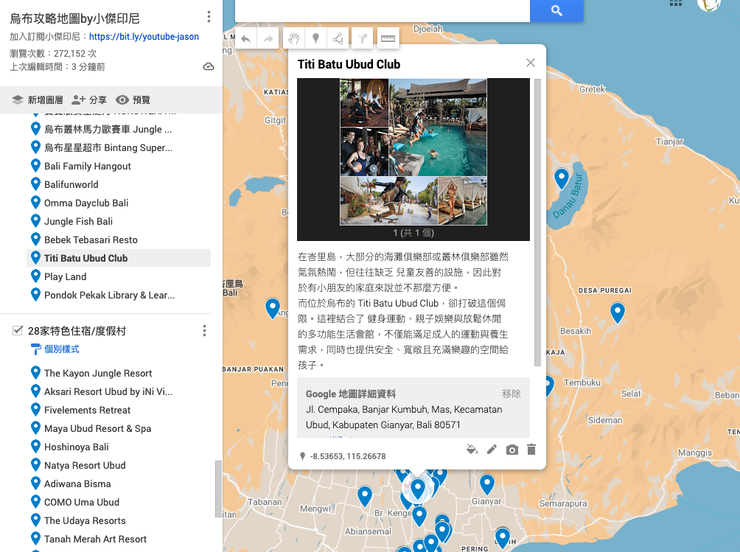Open the map title three-dot menu
Screen dimensions: 740x552
point(208,17)
